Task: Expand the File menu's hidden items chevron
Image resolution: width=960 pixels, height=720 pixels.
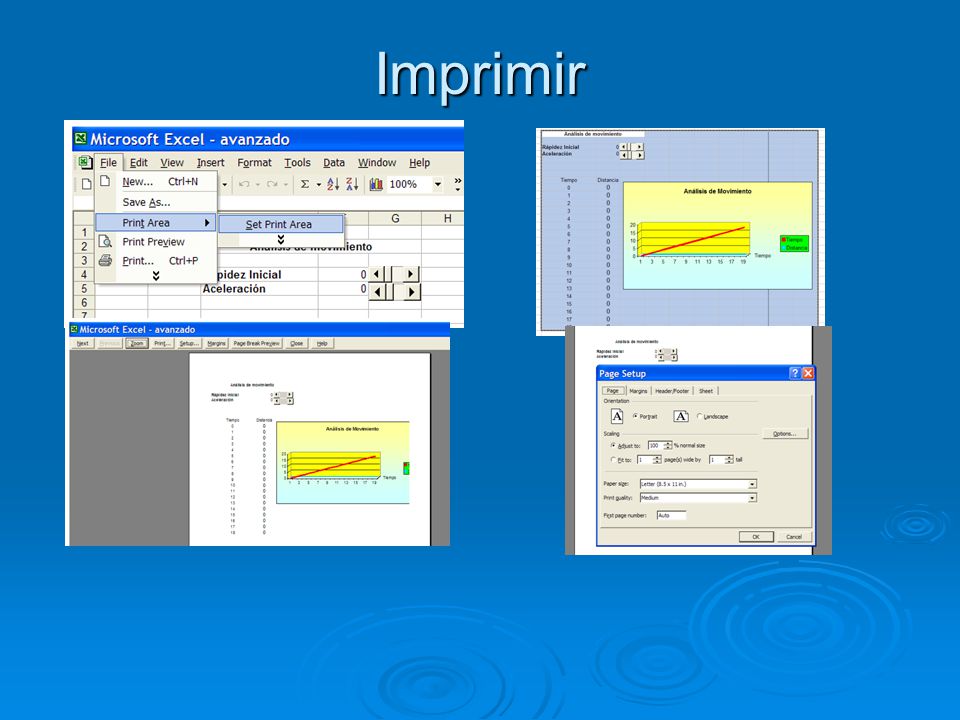Action: pos(156,276)
